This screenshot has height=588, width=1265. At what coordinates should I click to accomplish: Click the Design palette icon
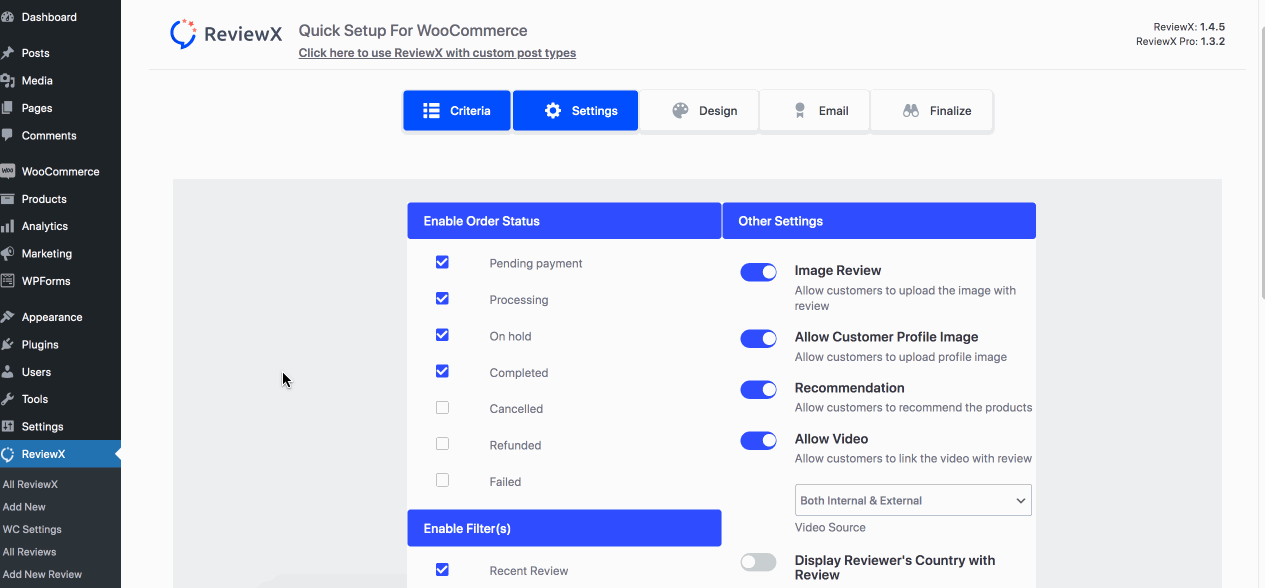[680, 111]
